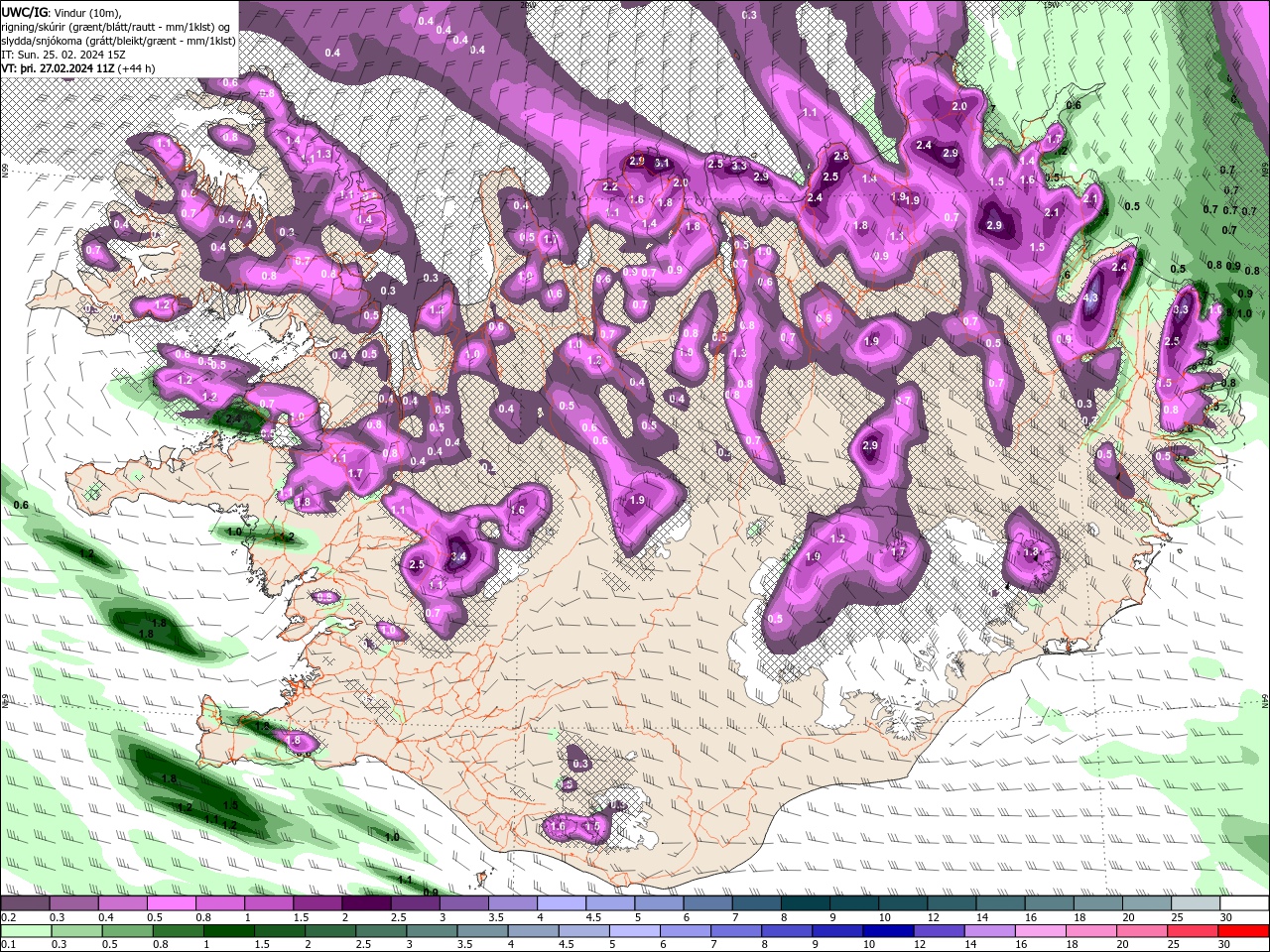Click the light pink rain legend swatch between 16 and 18
This screenshot has height=952, width=1270.
[1041, 931]
